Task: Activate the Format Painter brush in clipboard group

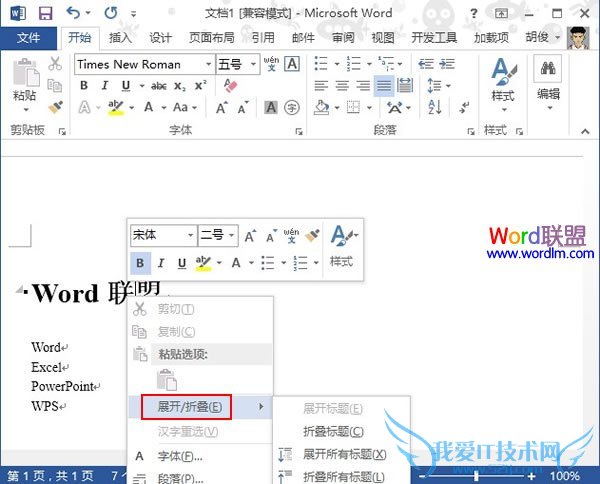Action: (x=55, y=107)
